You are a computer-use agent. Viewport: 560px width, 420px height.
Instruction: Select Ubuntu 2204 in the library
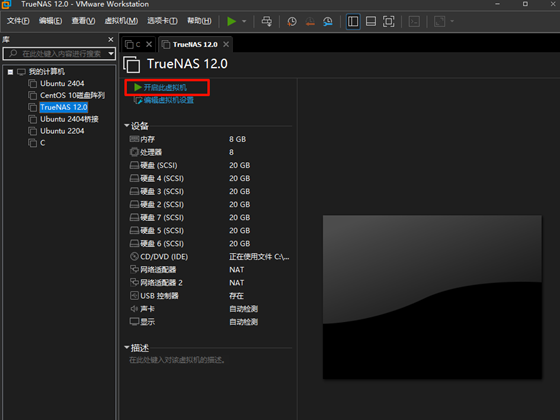(62, 131)
